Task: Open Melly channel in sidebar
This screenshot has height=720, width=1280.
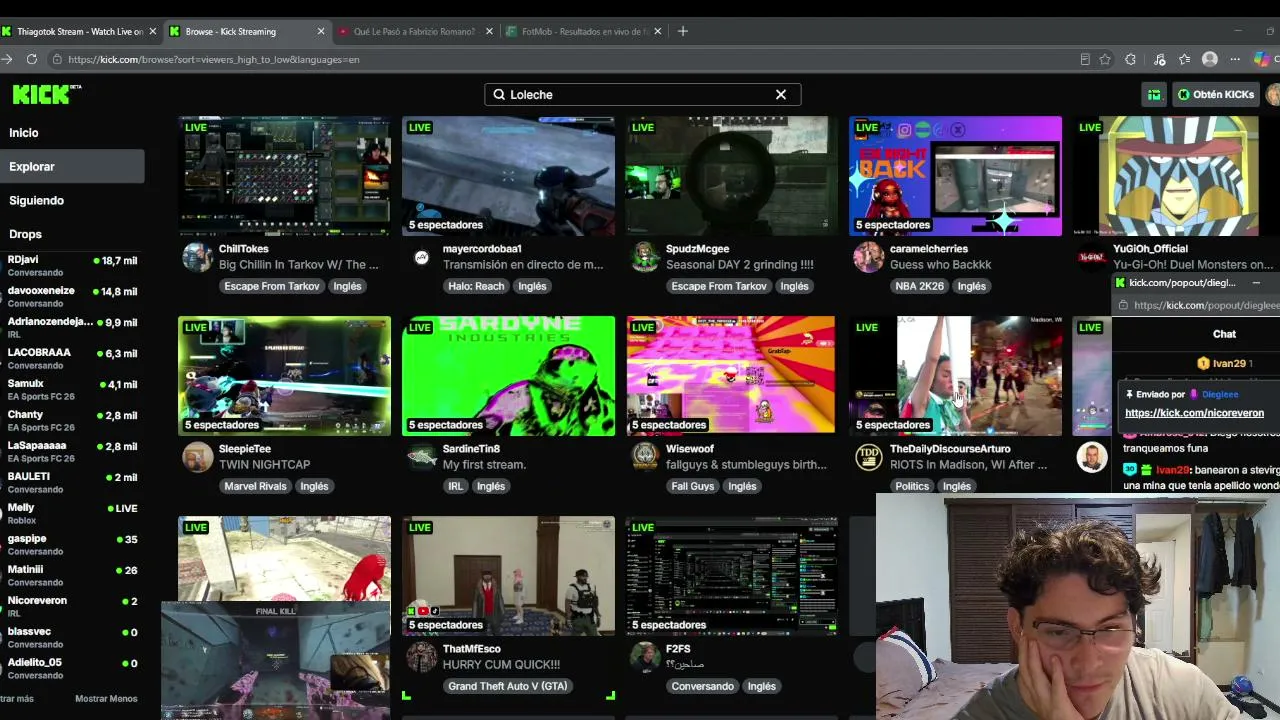Action: click(72, 513)
